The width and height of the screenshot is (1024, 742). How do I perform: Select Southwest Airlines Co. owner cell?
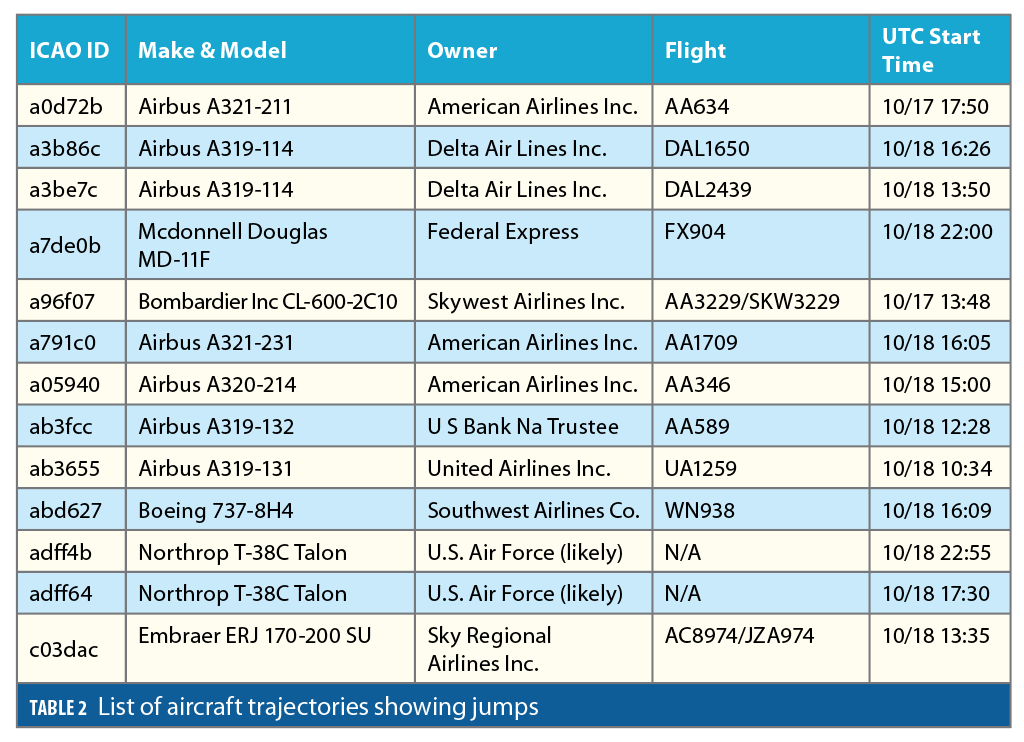coord(533,511)
